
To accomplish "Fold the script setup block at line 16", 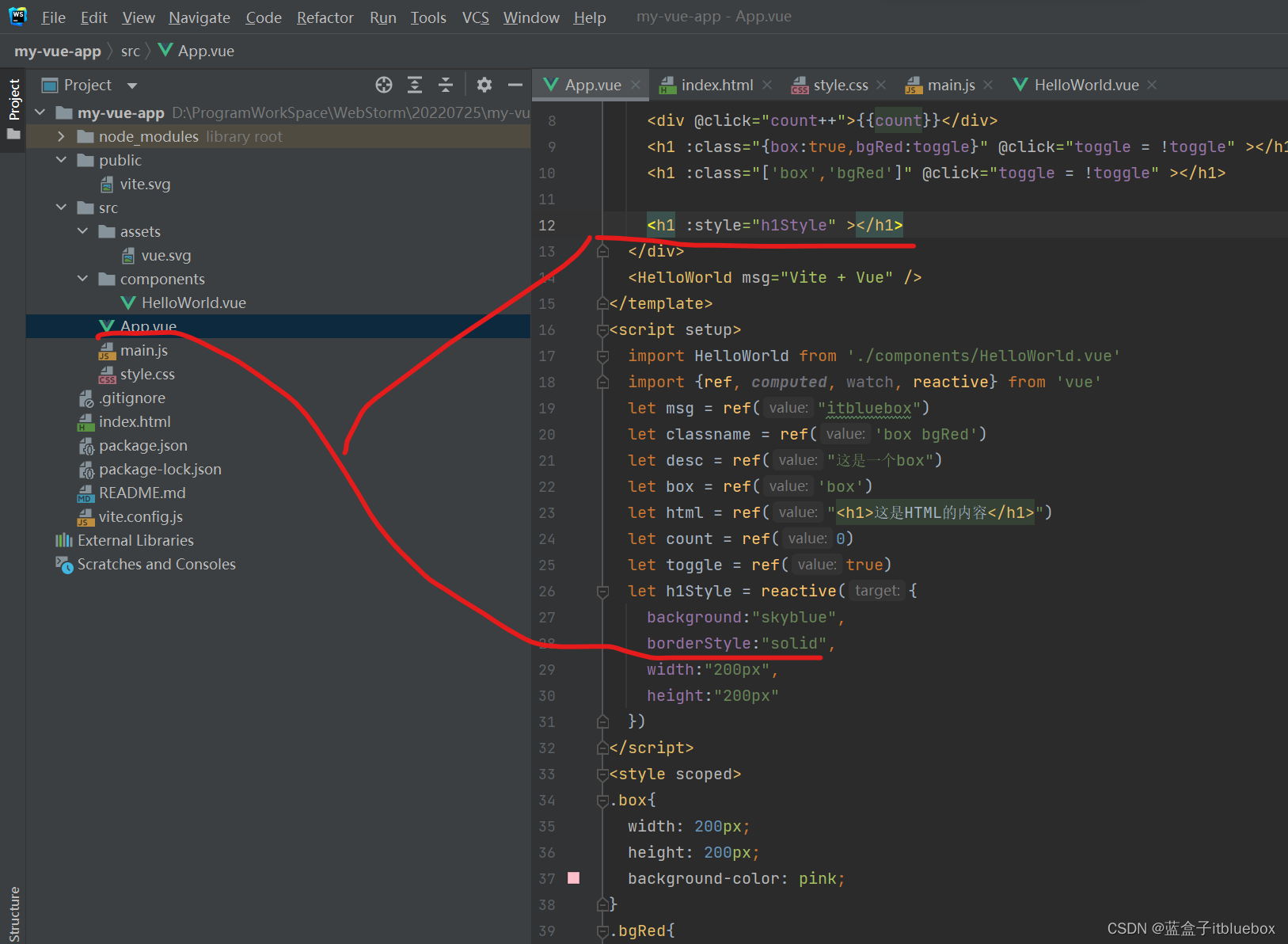I will pyautogui.click(x=602, y=329).
